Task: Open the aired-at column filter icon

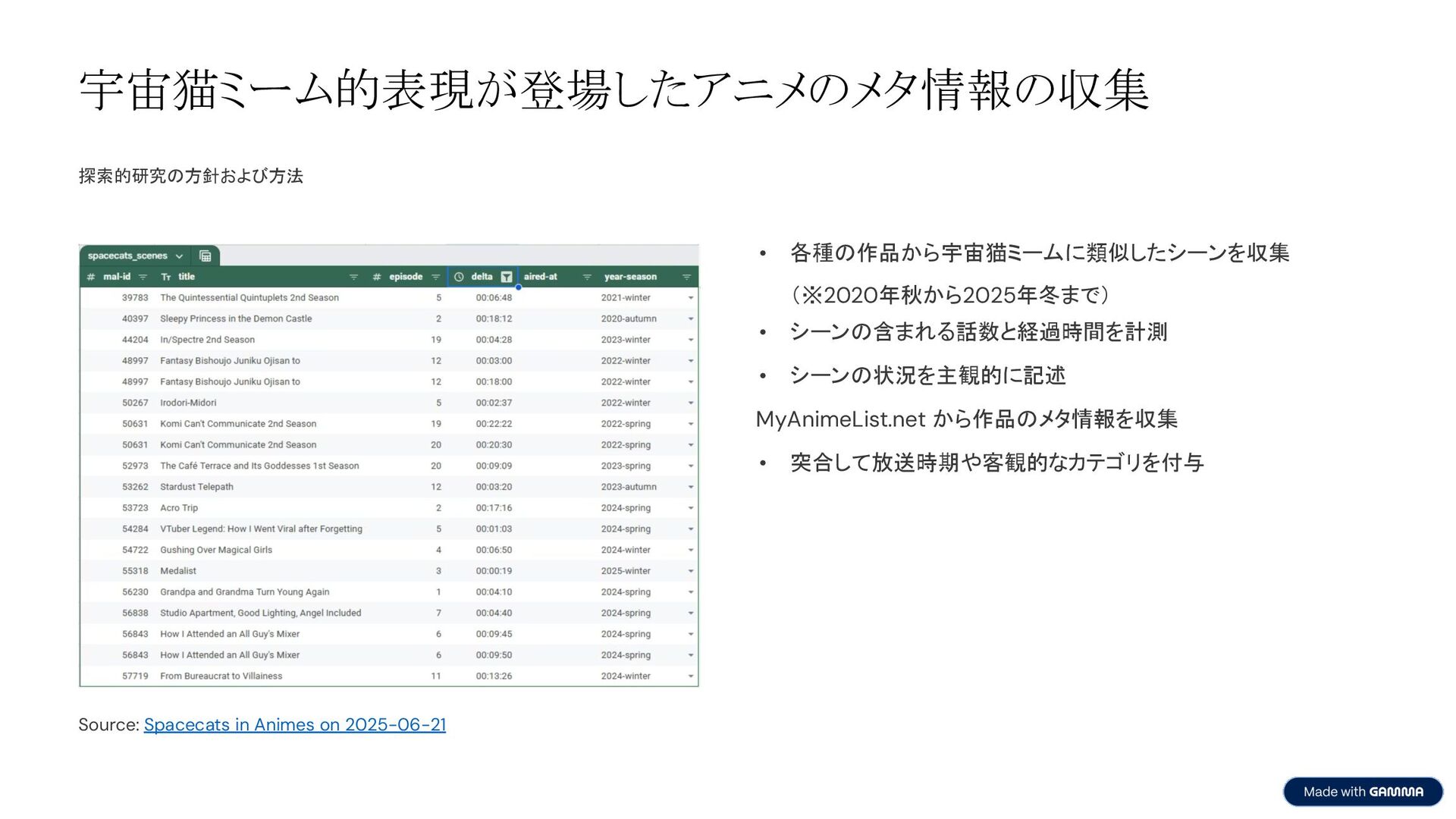Action: coord(587,278)
